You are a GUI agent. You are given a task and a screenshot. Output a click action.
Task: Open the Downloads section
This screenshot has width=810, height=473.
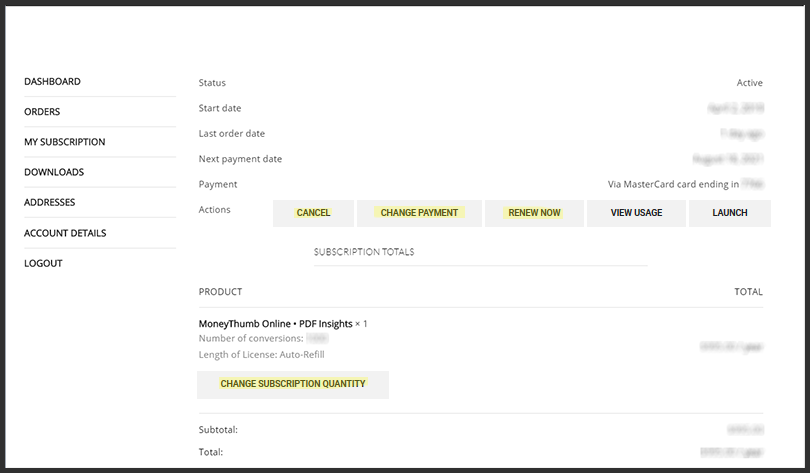coord(54,172)
